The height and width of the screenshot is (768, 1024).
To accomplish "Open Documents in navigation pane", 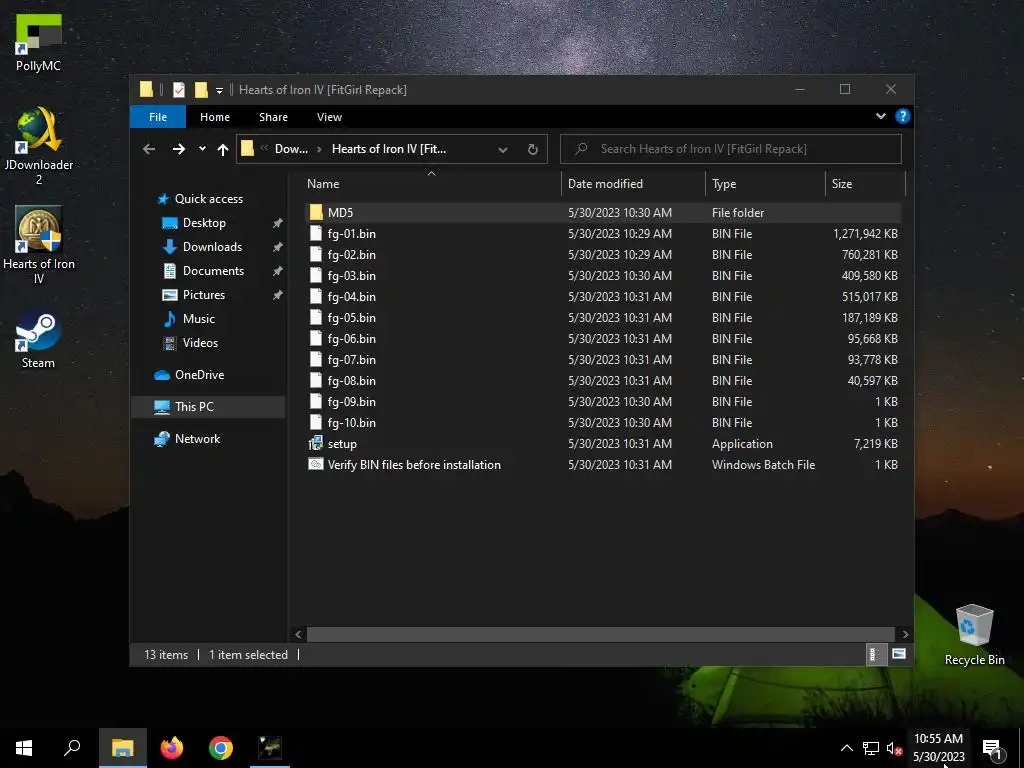I will (213, 271).
